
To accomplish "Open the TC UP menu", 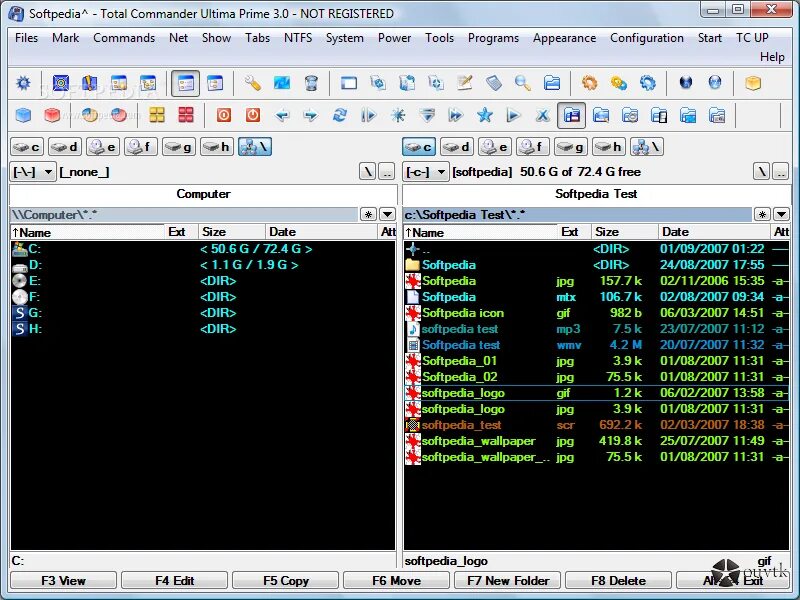I will pos(752,38).
